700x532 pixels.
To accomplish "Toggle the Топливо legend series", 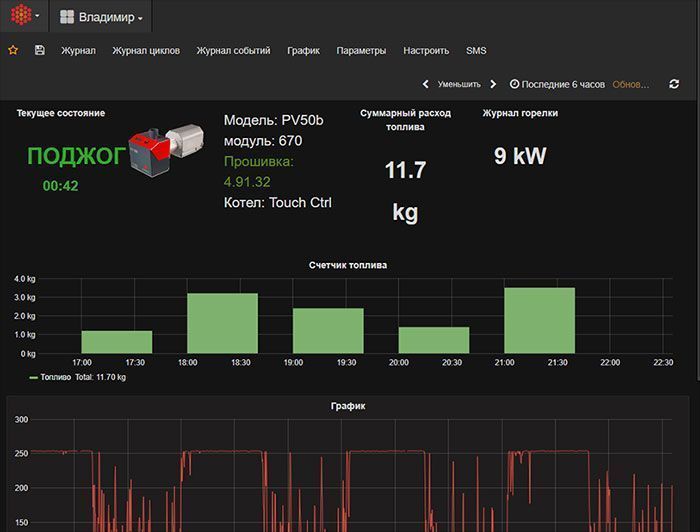I will click(55, 377).
